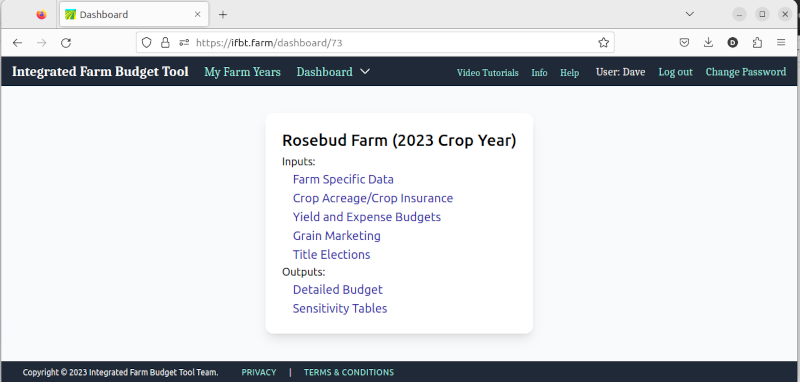
Task: Click the padlock site security icon
Action: [x=165, y=43]
